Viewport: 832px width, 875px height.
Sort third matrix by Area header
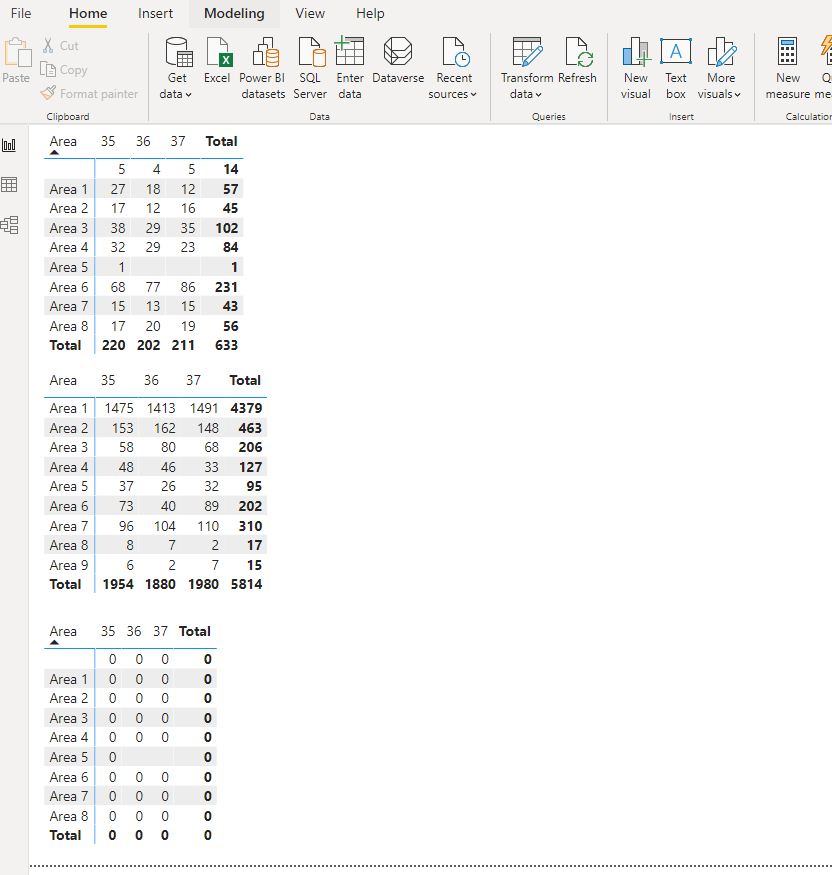(63, 631)
